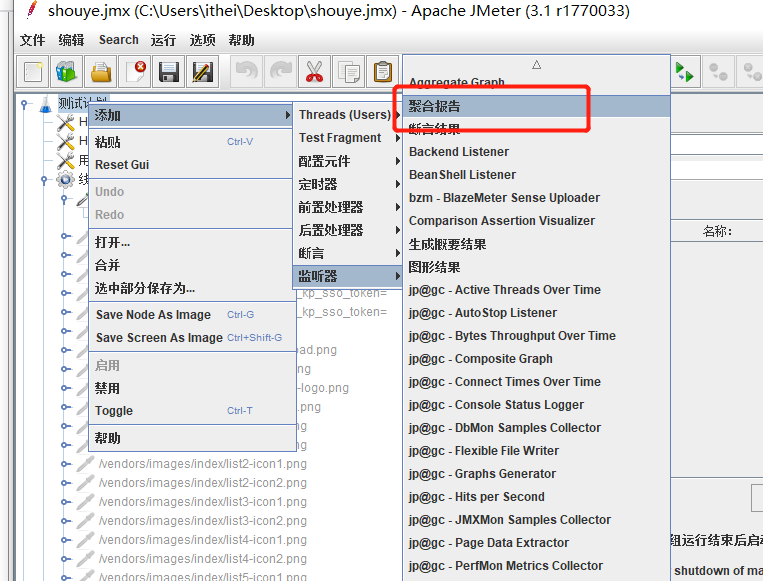Screen dimensions: 763x581
Task: Click the Cut scissors icon
Action: click(x=314, y=72)
